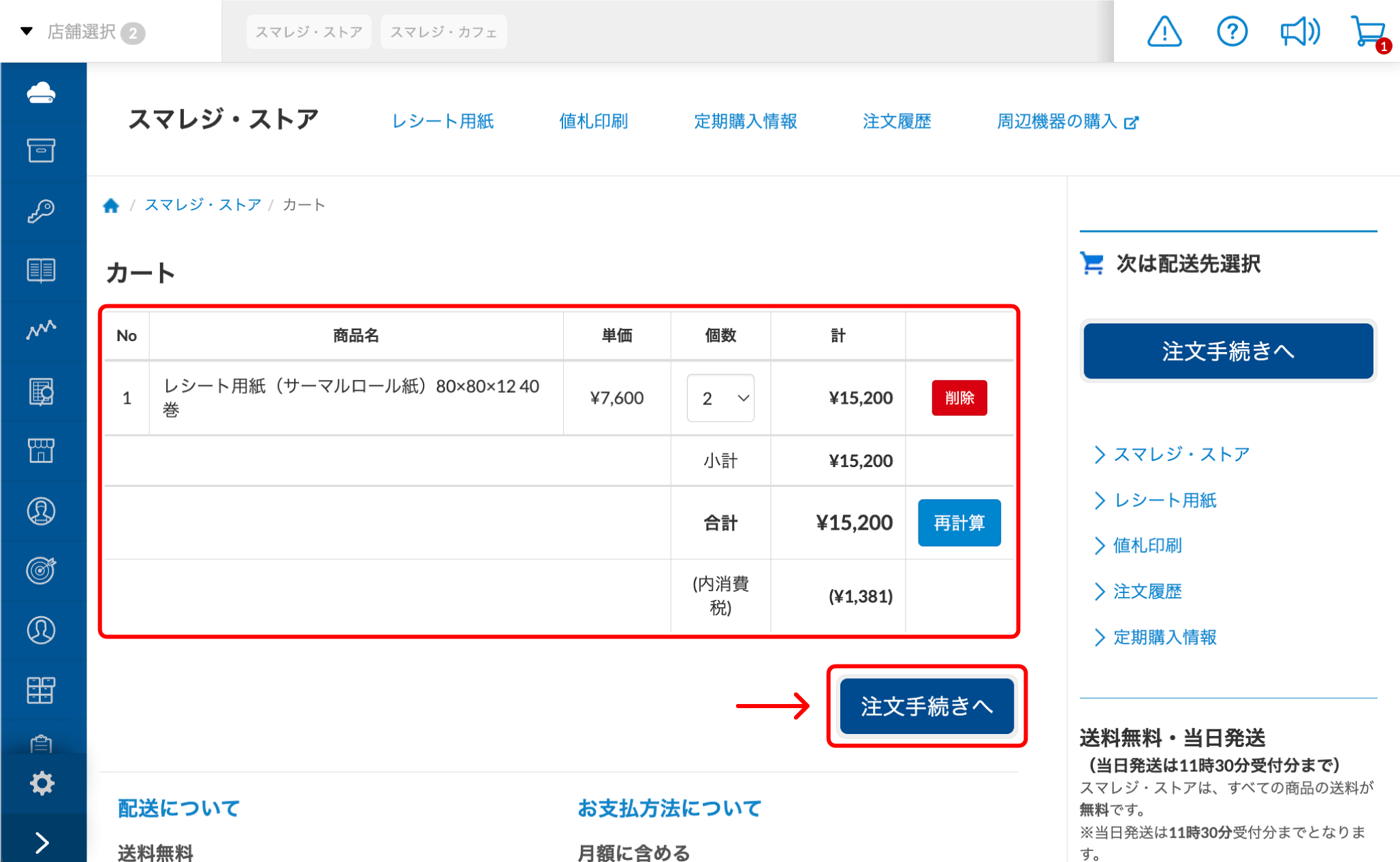The width and height of the screenshot is (1400, 862).
Task: Open the settings gear in sidebar
Action: click(x=42, y=783)
